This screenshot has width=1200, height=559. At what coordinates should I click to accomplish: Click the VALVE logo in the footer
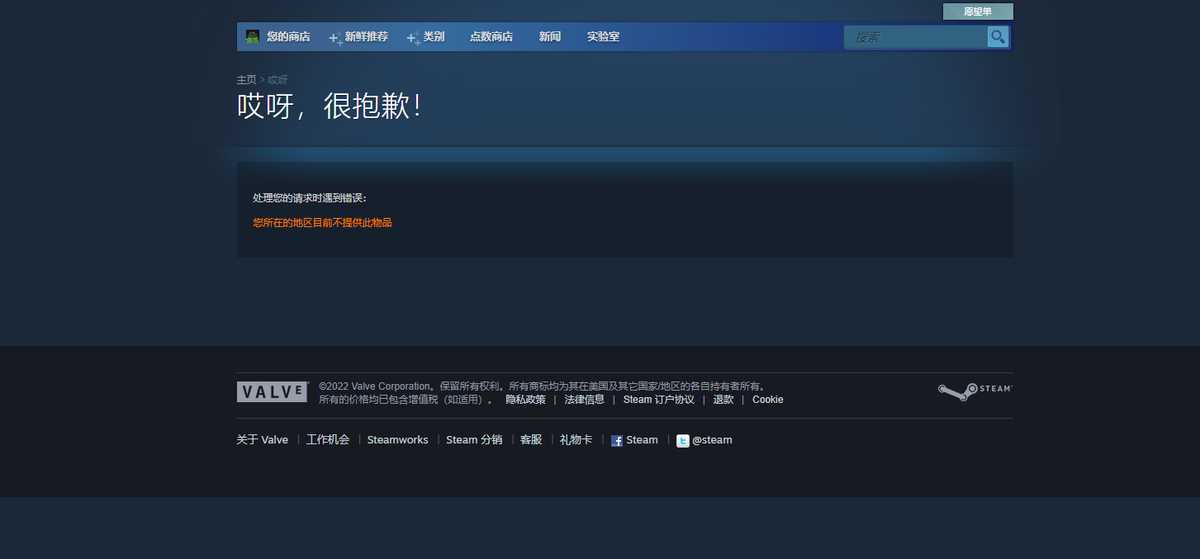[x=272, y=392]
